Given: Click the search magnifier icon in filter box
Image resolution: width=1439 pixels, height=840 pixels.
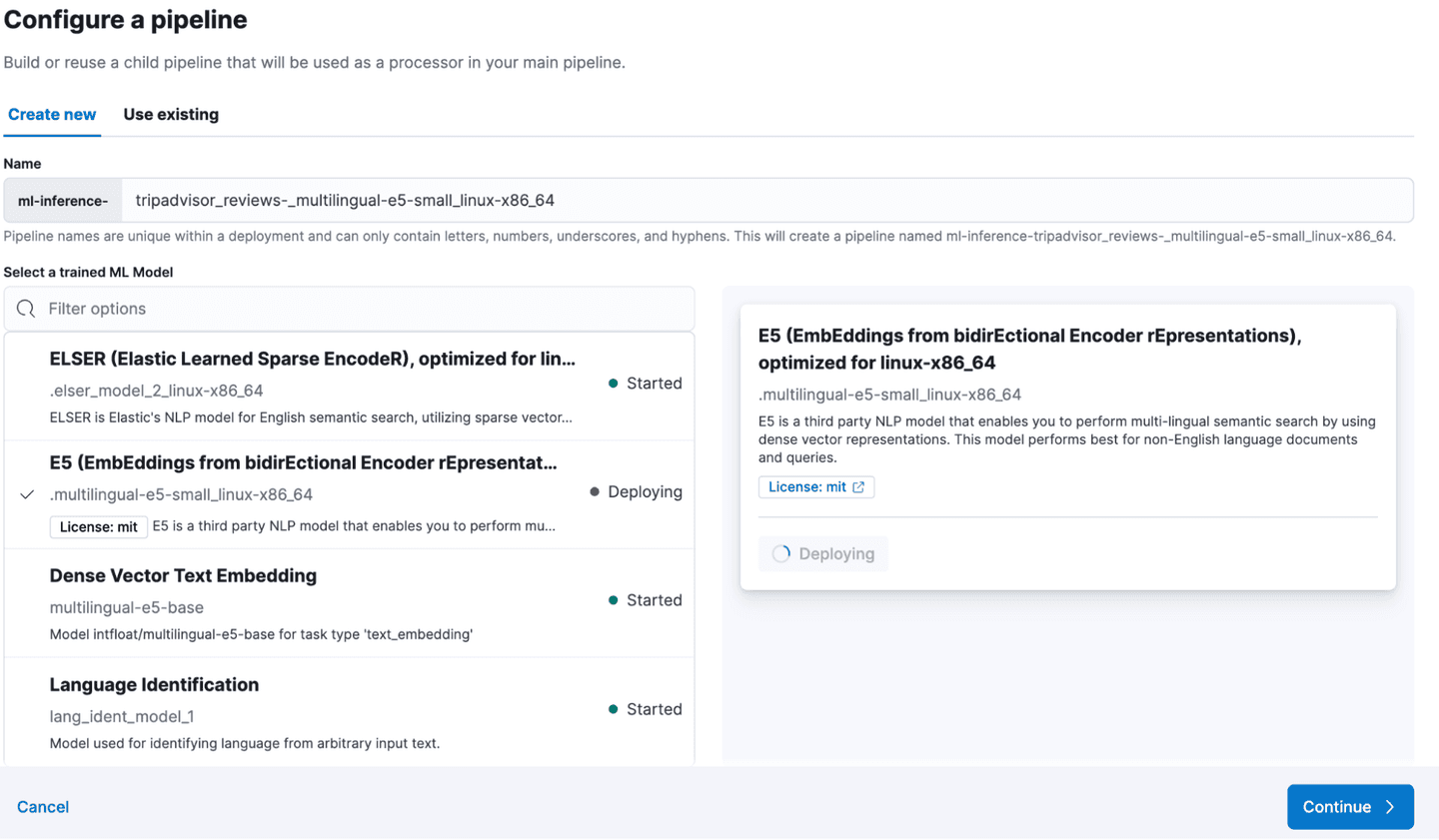Looking at the screenshot, I should tap(26, 309).
